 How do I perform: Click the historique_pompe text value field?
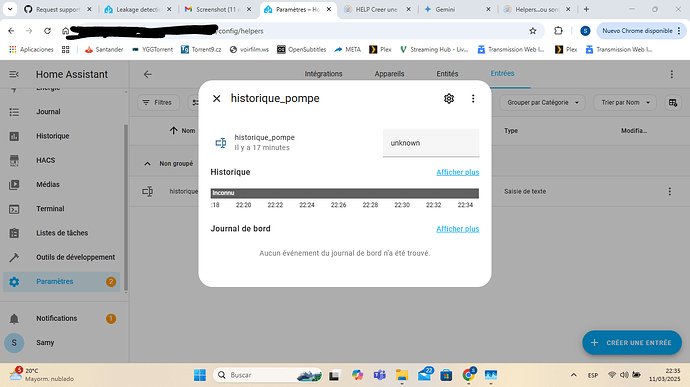click(x=431, y=143)
